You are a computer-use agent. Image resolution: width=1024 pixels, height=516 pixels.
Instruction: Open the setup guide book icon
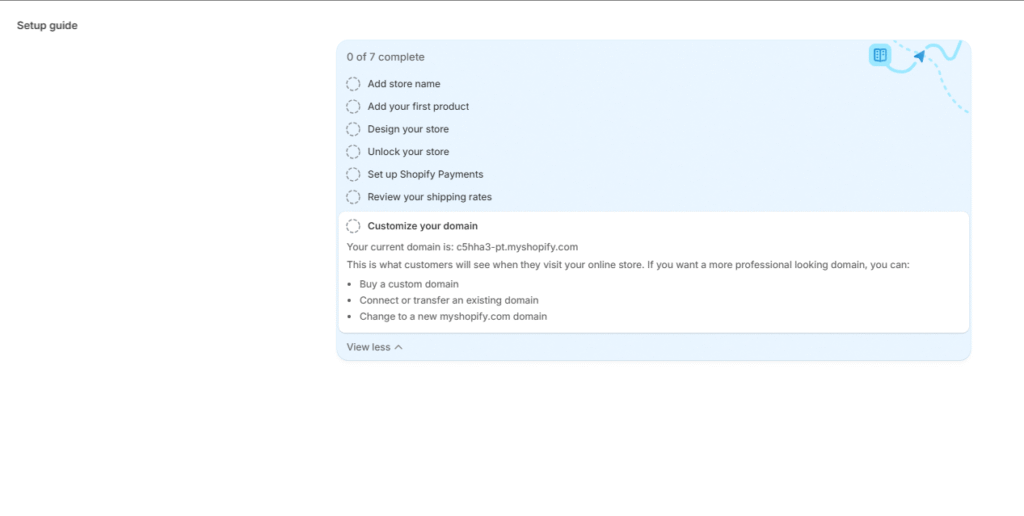(x=880, y=55)
